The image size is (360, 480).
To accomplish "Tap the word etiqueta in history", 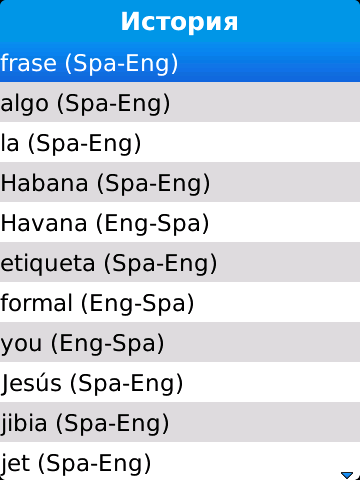I will (48, 264).
